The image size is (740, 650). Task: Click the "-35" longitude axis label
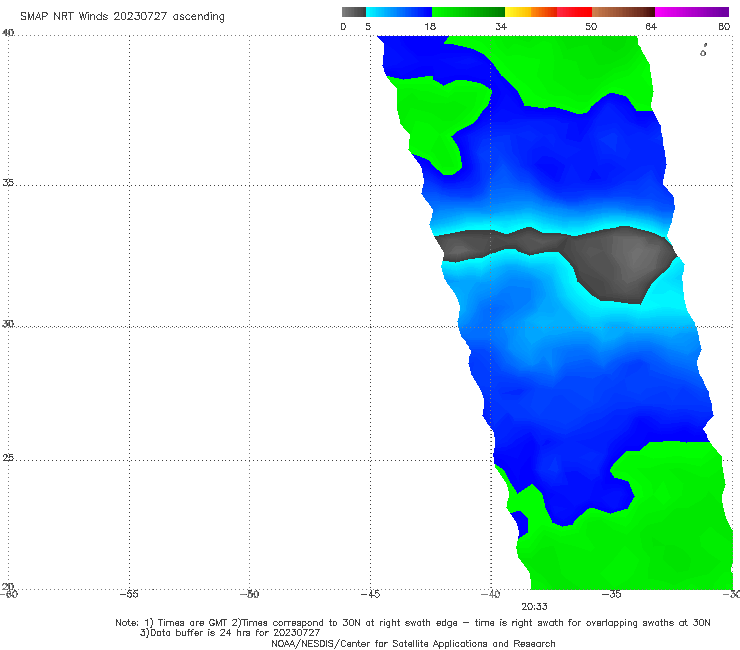611,594
